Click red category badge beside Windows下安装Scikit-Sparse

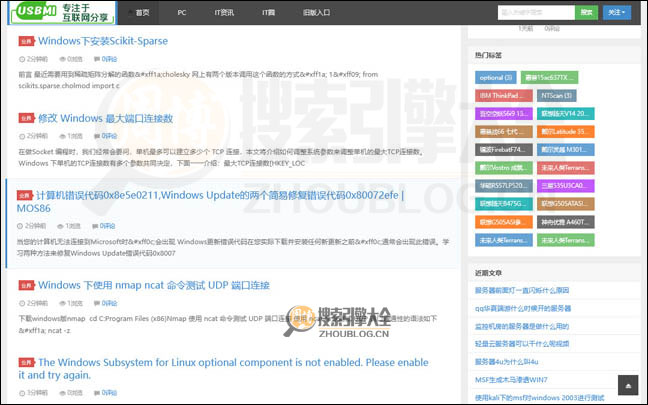pos(26,41)
